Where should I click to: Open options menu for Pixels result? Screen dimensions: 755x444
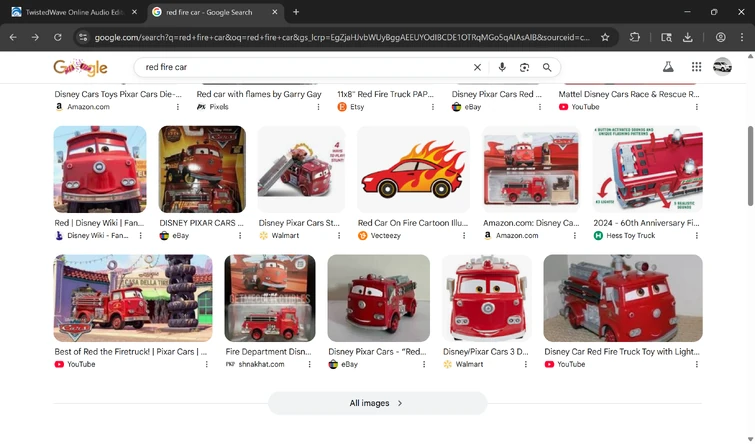pyautogui.click(x=318, y=107)
